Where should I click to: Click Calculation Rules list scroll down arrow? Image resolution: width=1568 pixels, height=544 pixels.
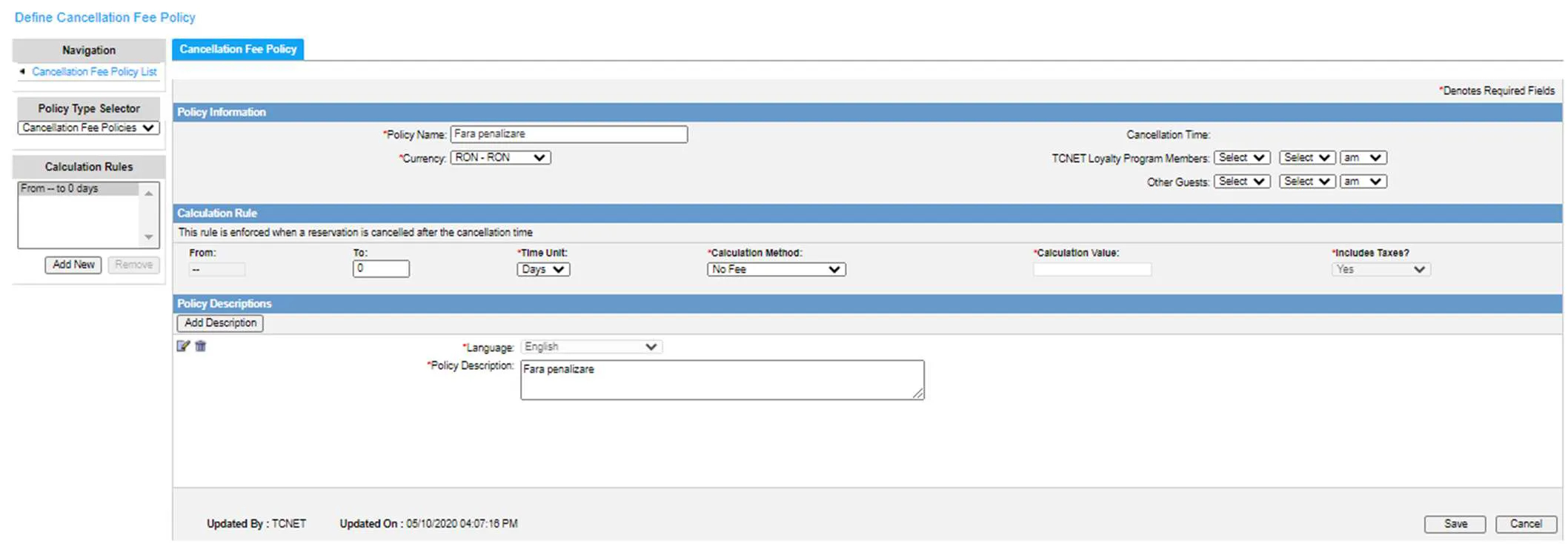tap(149, 237)
